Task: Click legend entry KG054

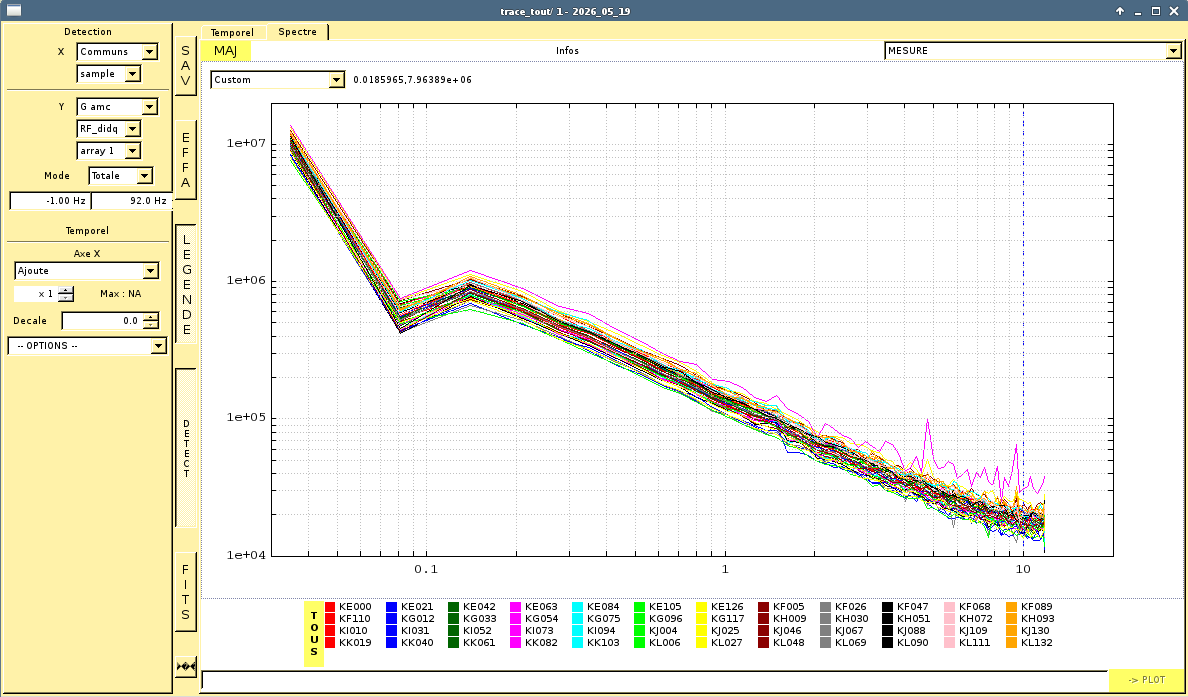Action: [541, 619]
